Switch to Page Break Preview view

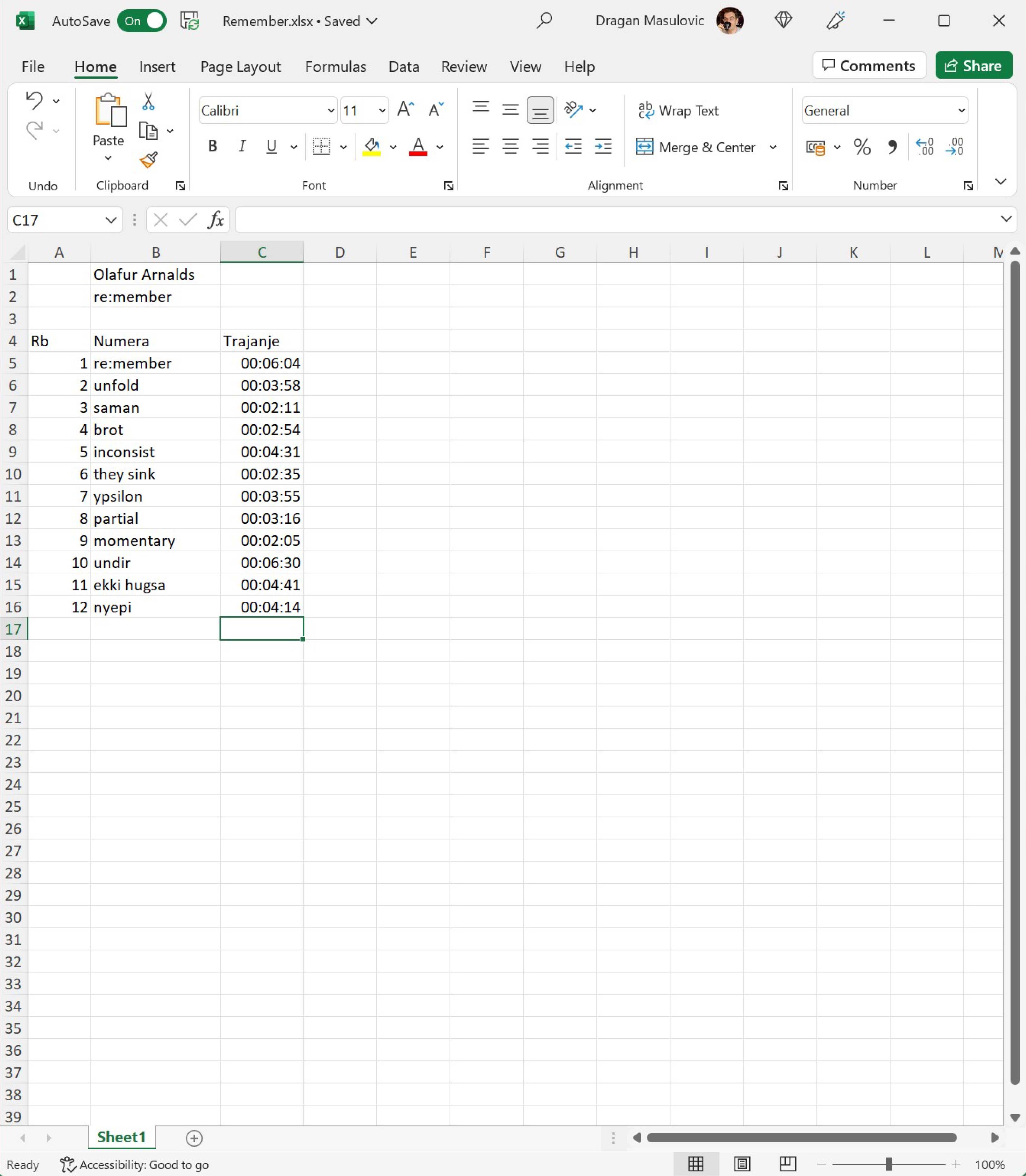point(788,1164)
